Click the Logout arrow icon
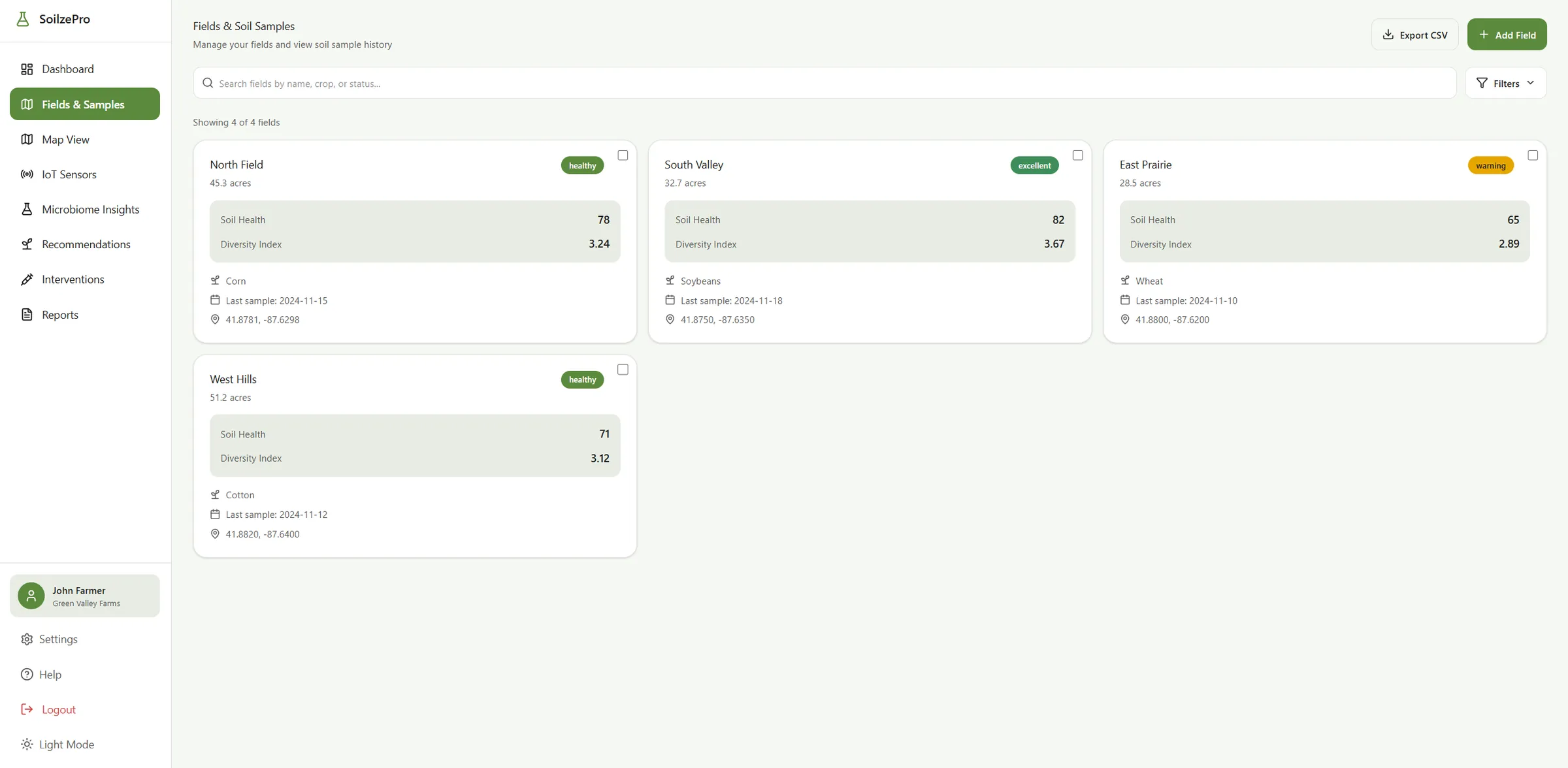The width and height of the screenshot is (1568, 768). (x=27, y=709)
